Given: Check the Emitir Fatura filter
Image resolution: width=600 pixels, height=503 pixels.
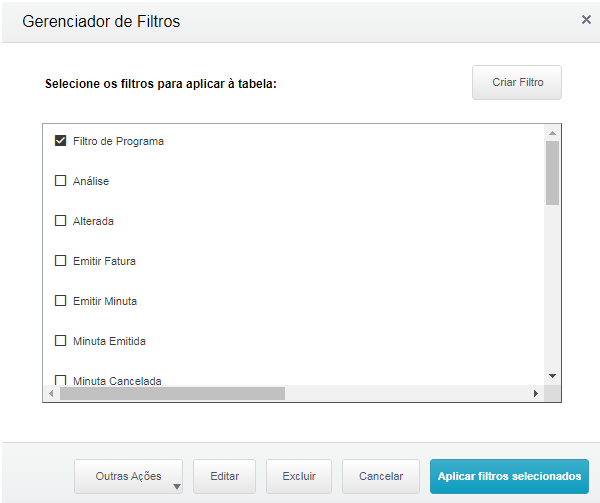Looking at the screenshot, I should pyautogui.click(x=60, y=261).
